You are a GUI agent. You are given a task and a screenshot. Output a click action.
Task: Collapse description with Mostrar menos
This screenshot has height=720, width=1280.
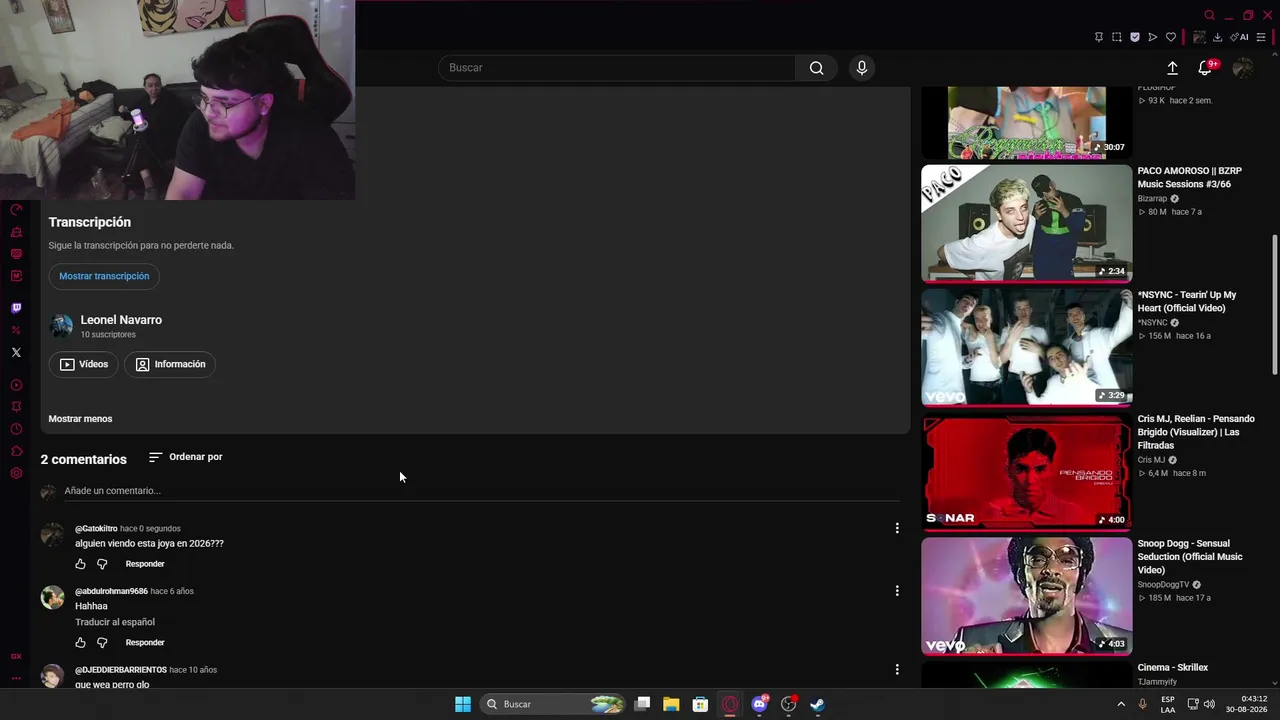click(x=80, y=419)
